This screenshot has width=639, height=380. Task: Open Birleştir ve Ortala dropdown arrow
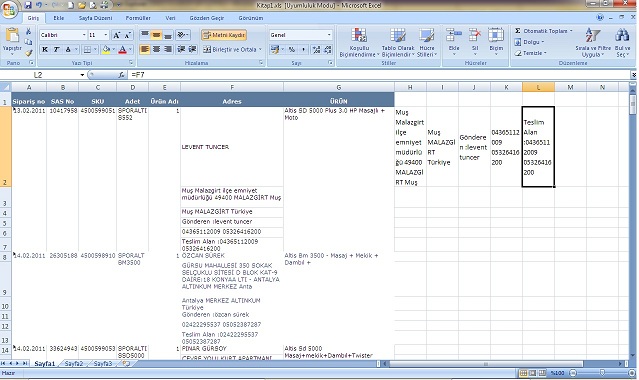(x=260, y=50)
